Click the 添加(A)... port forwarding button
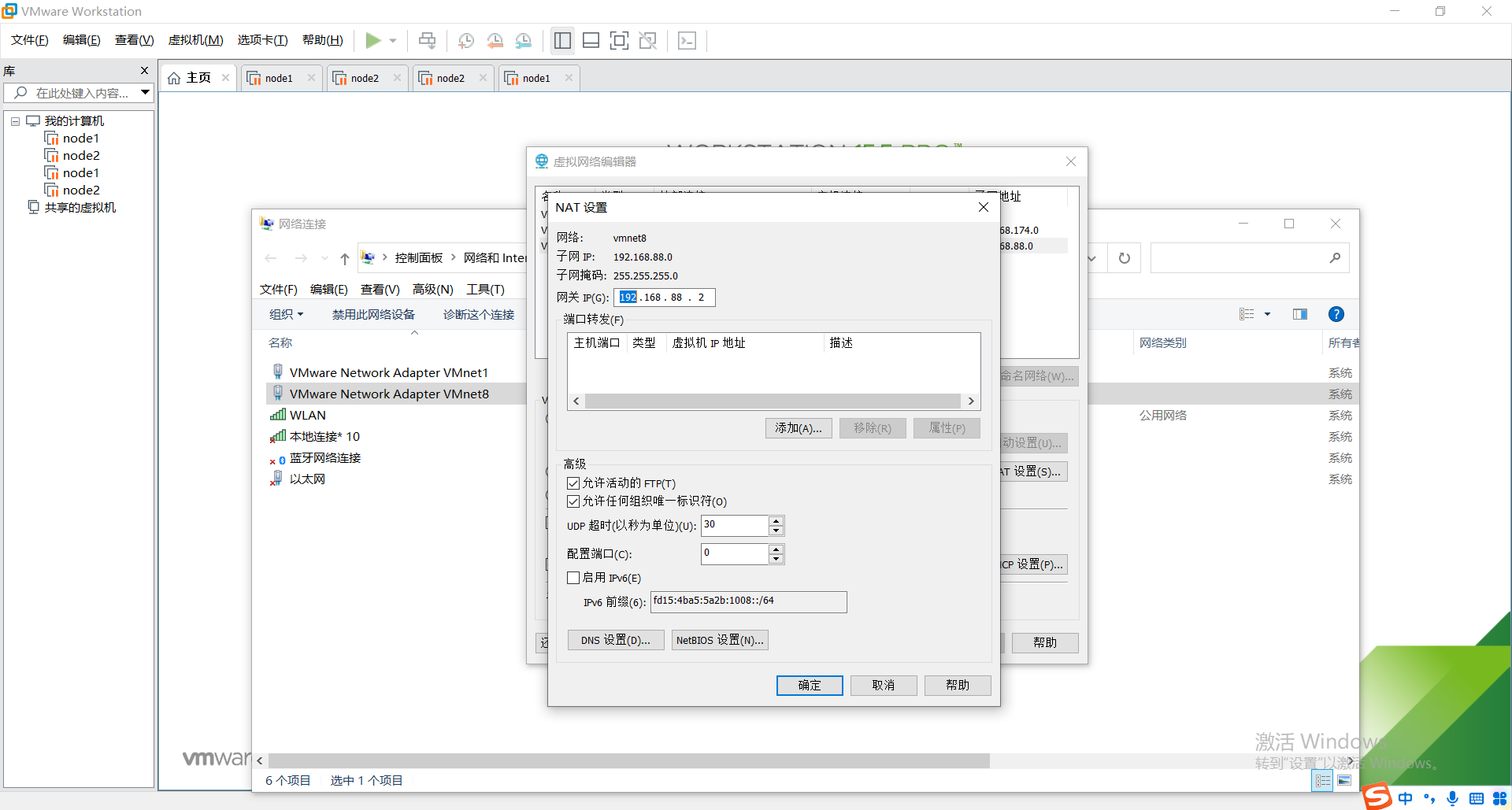The image size is (1512, 810). [799, 428]
